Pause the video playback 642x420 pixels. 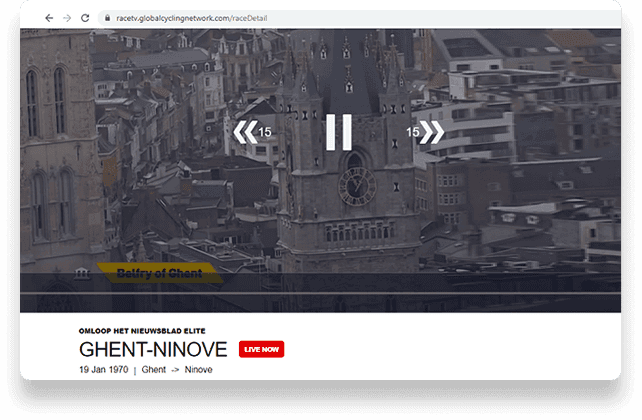[x=339, y=132]
